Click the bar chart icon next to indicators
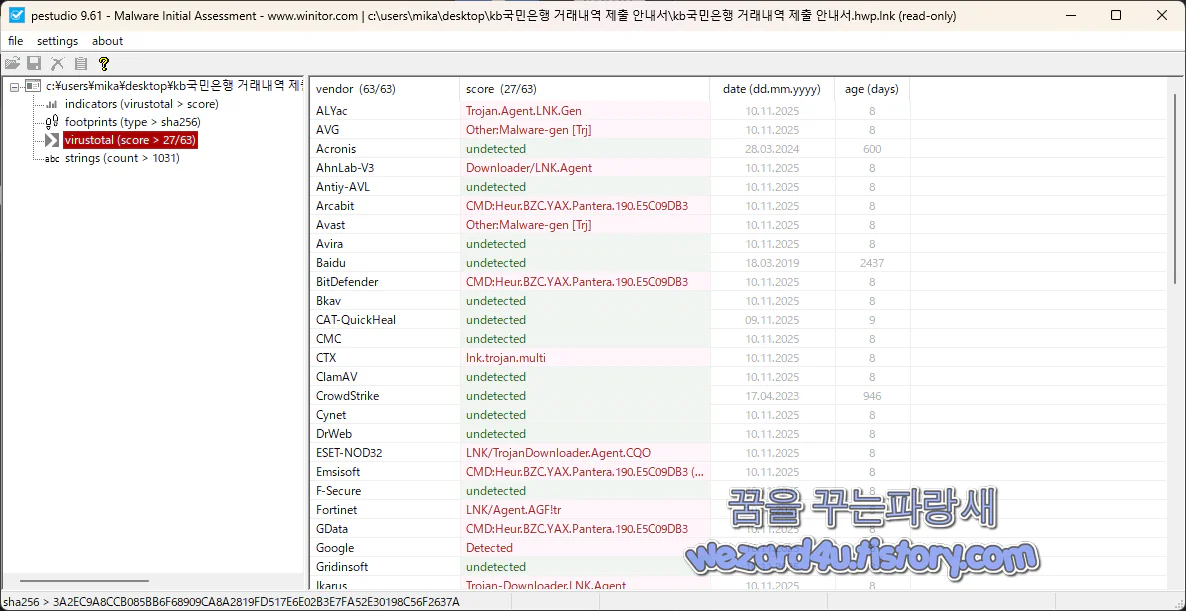1186x611 pixels. click(52, 104)
